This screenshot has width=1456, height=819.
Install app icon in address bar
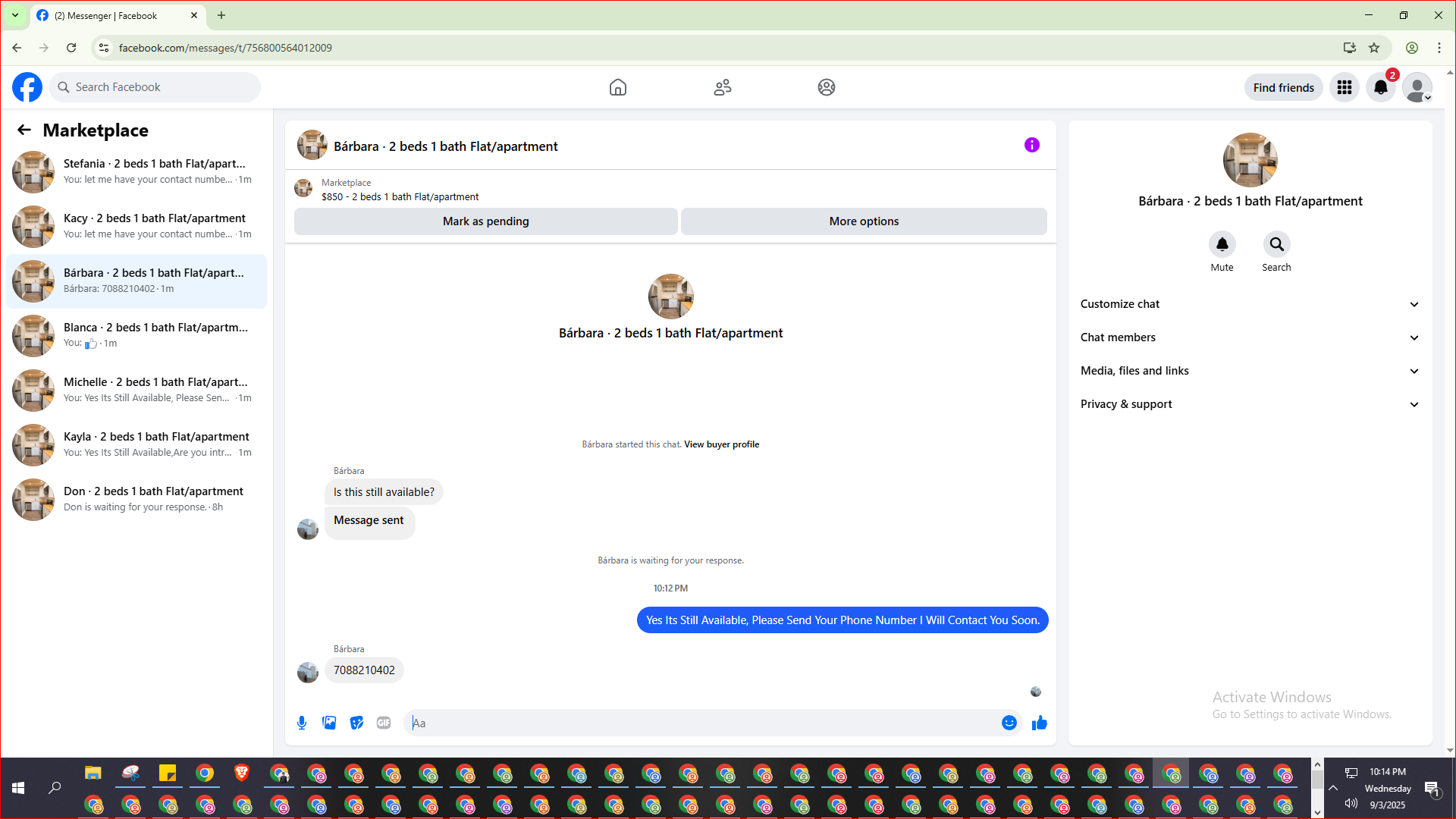pyautogui.click(x=1350, y=48)
